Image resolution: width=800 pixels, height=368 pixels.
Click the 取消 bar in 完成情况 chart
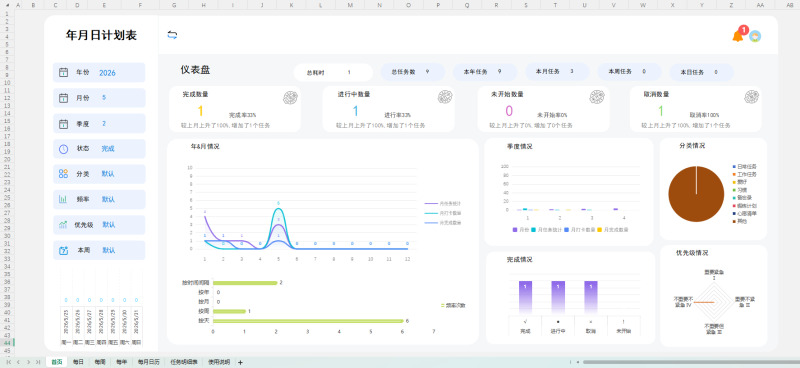(591, 298)
